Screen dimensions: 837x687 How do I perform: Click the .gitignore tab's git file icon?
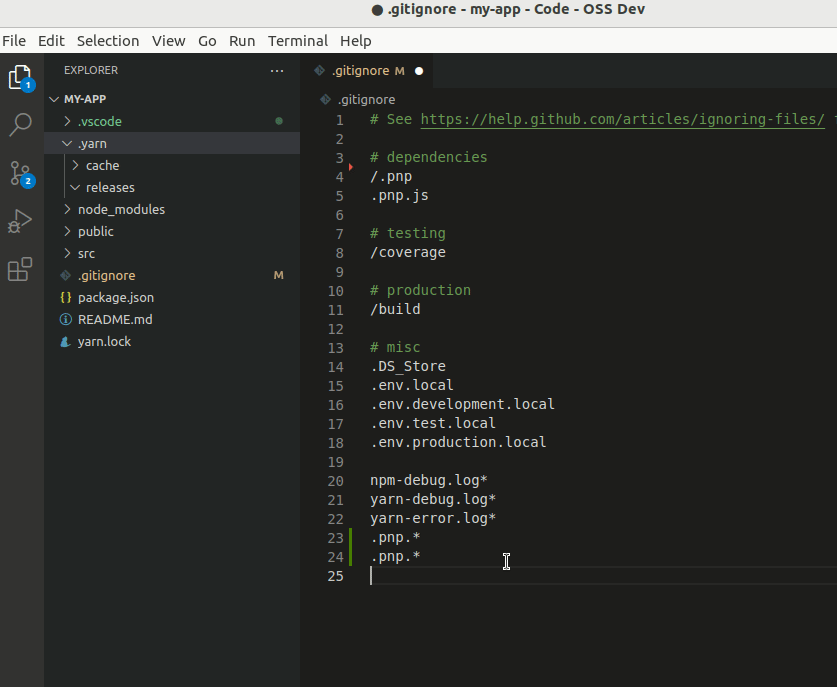click(x=319, y=70)
